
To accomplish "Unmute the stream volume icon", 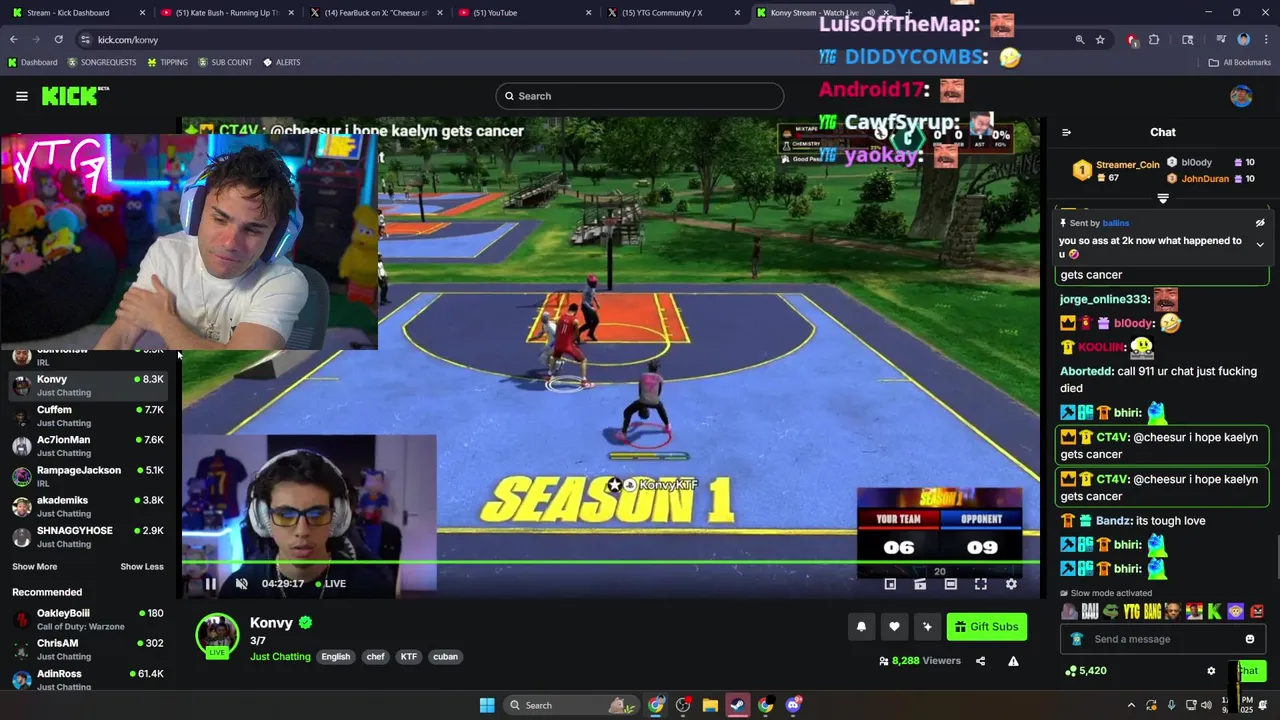I will [x=241, y=584].
